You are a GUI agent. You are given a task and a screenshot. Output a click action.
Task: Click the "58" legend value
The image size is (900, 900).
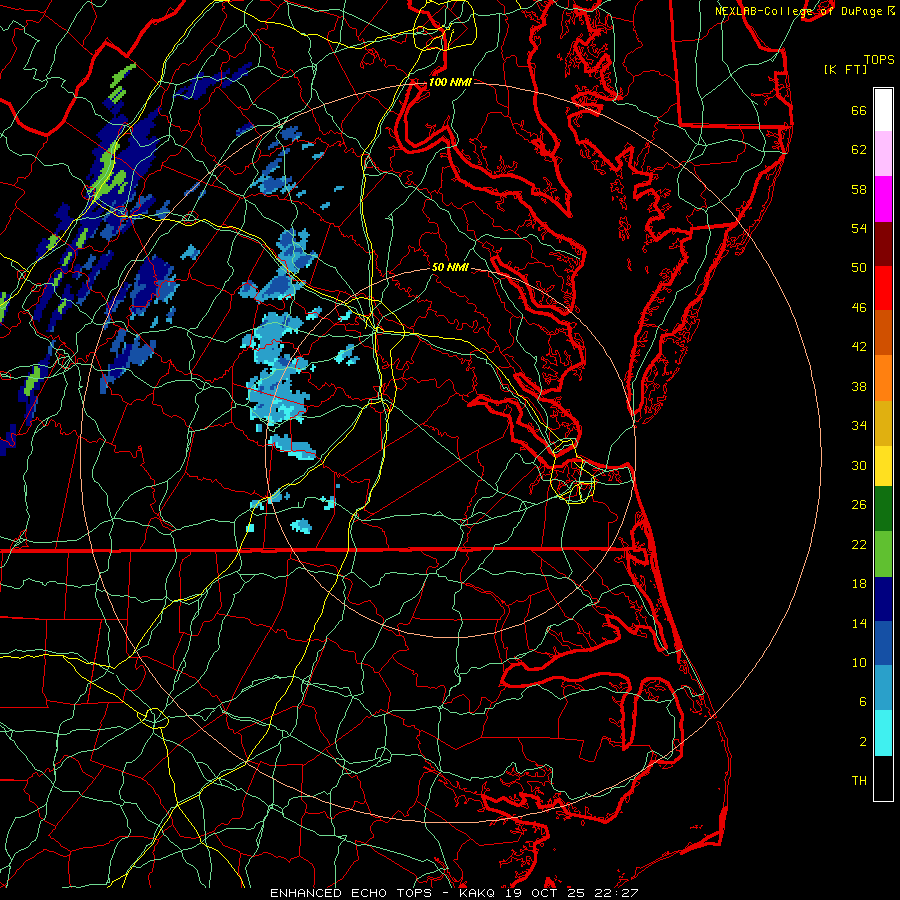point(859,189)
